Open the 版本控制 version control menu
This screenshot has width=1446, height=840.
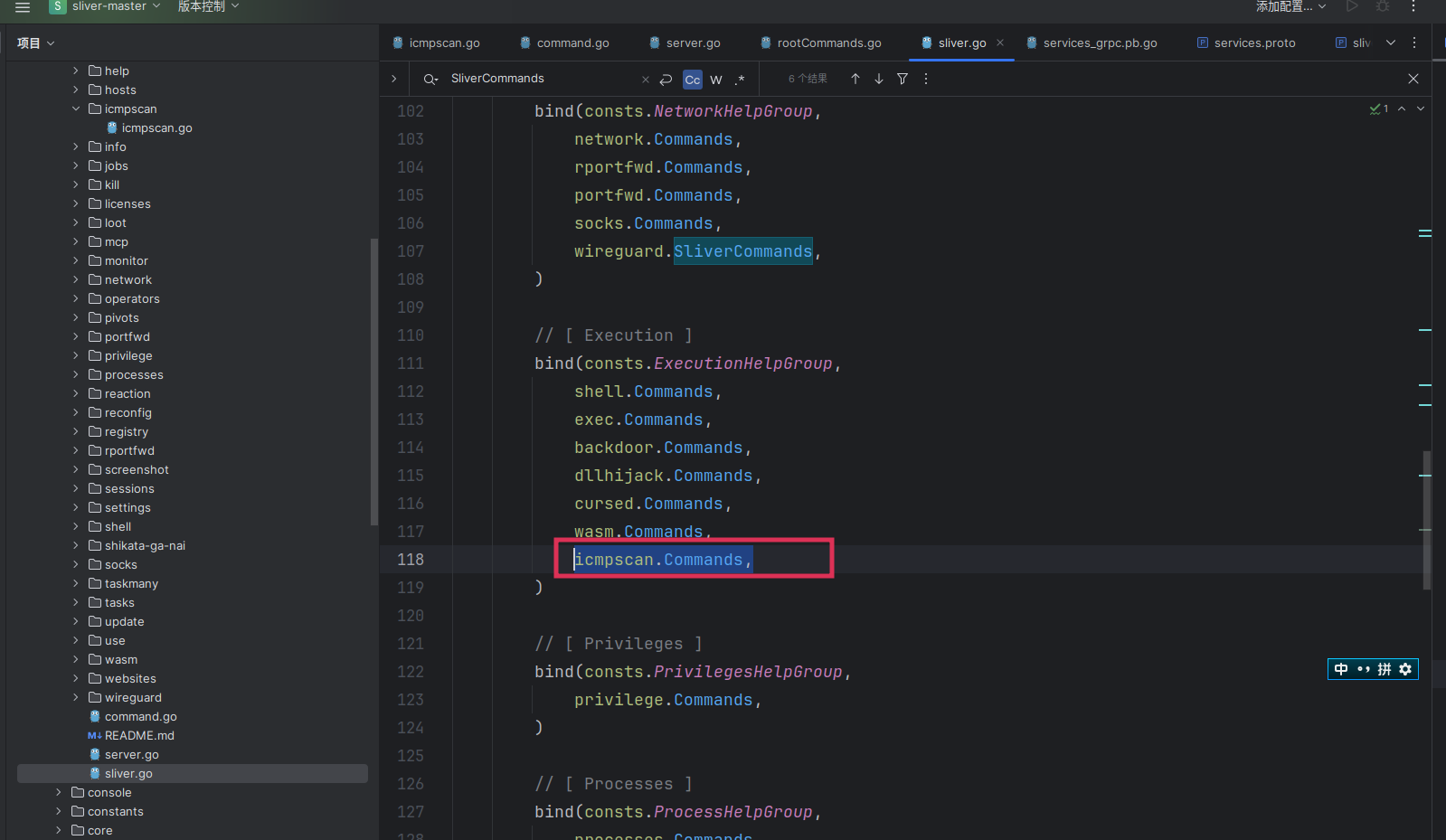pyautogui.click(x=208, y=6)
